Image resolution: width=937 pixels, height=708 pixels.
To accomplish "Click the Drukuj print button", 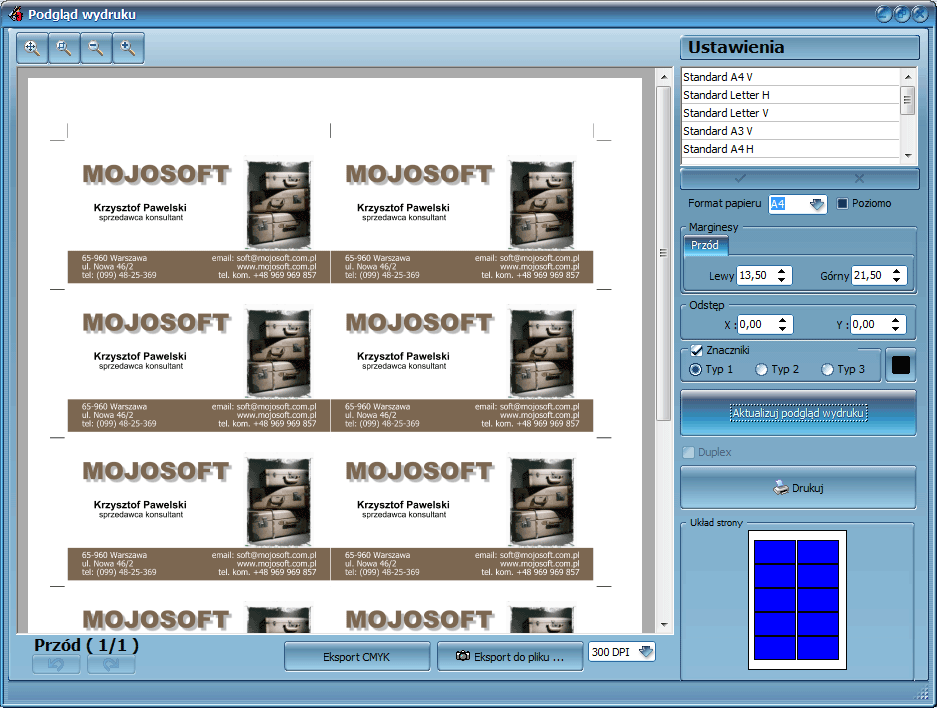I will coord(798,488).
